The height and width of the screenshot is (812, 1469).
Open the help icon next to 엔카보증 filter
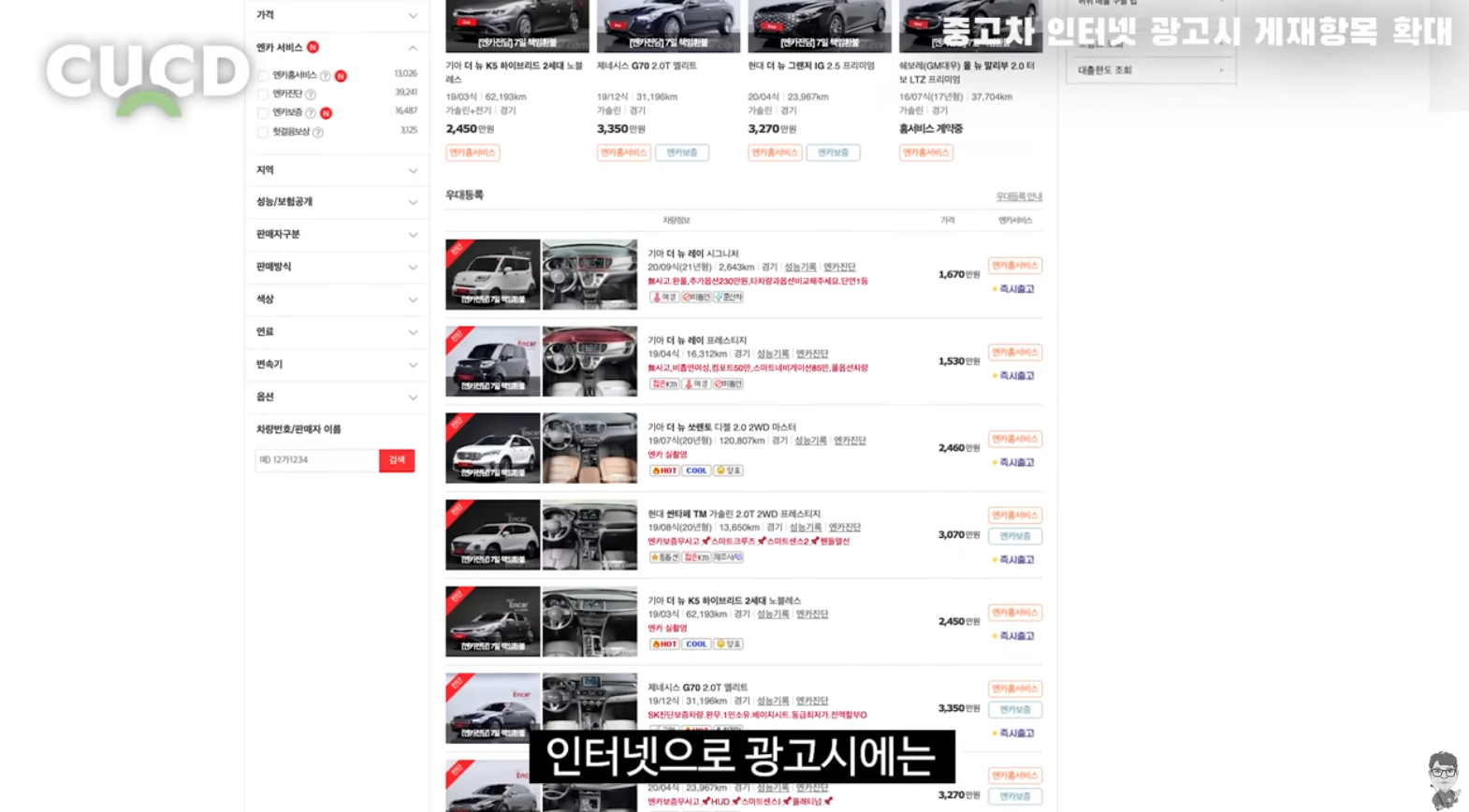pos(311,113)
